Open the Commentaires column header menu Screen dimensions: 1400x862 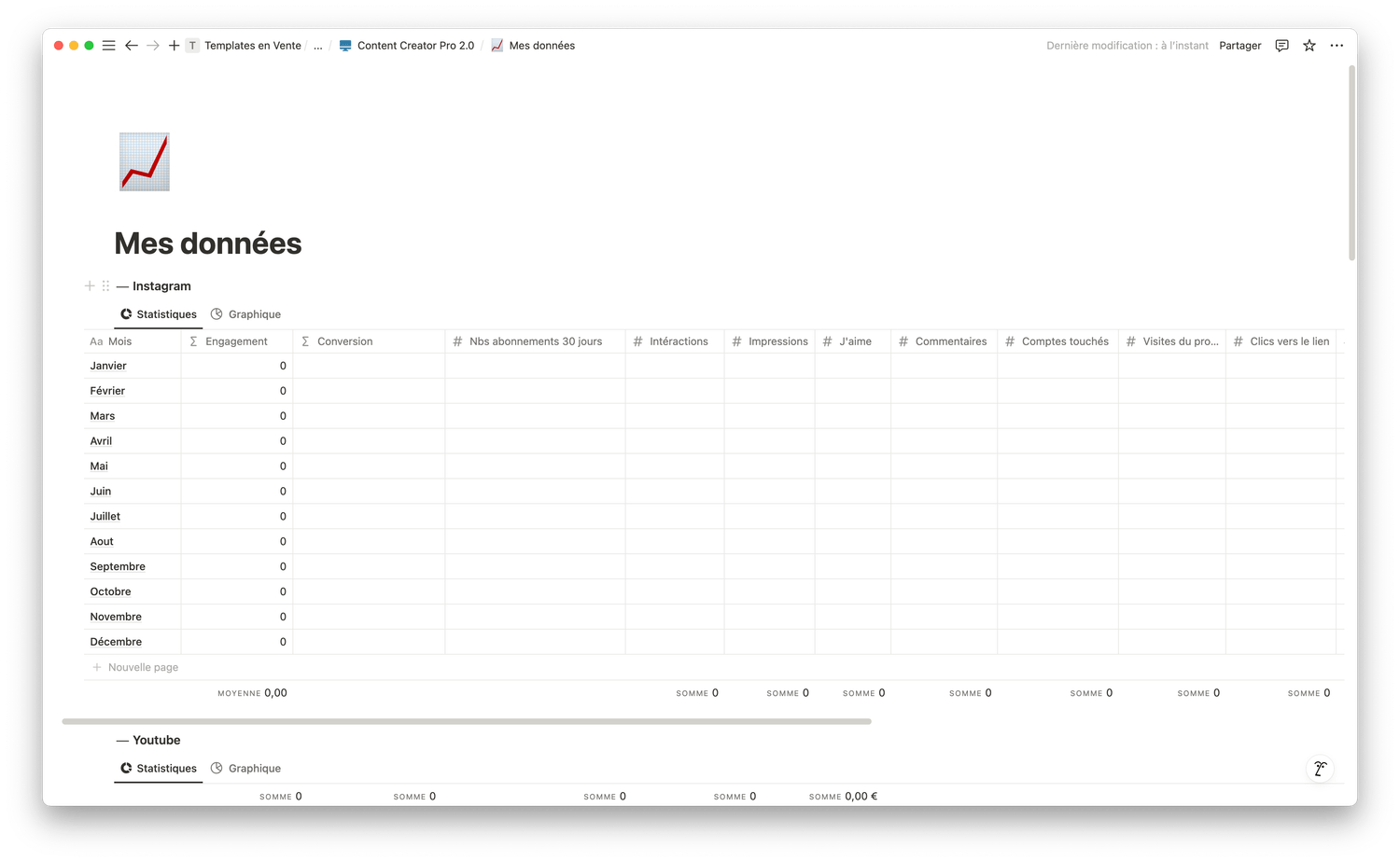click(944, 341)
